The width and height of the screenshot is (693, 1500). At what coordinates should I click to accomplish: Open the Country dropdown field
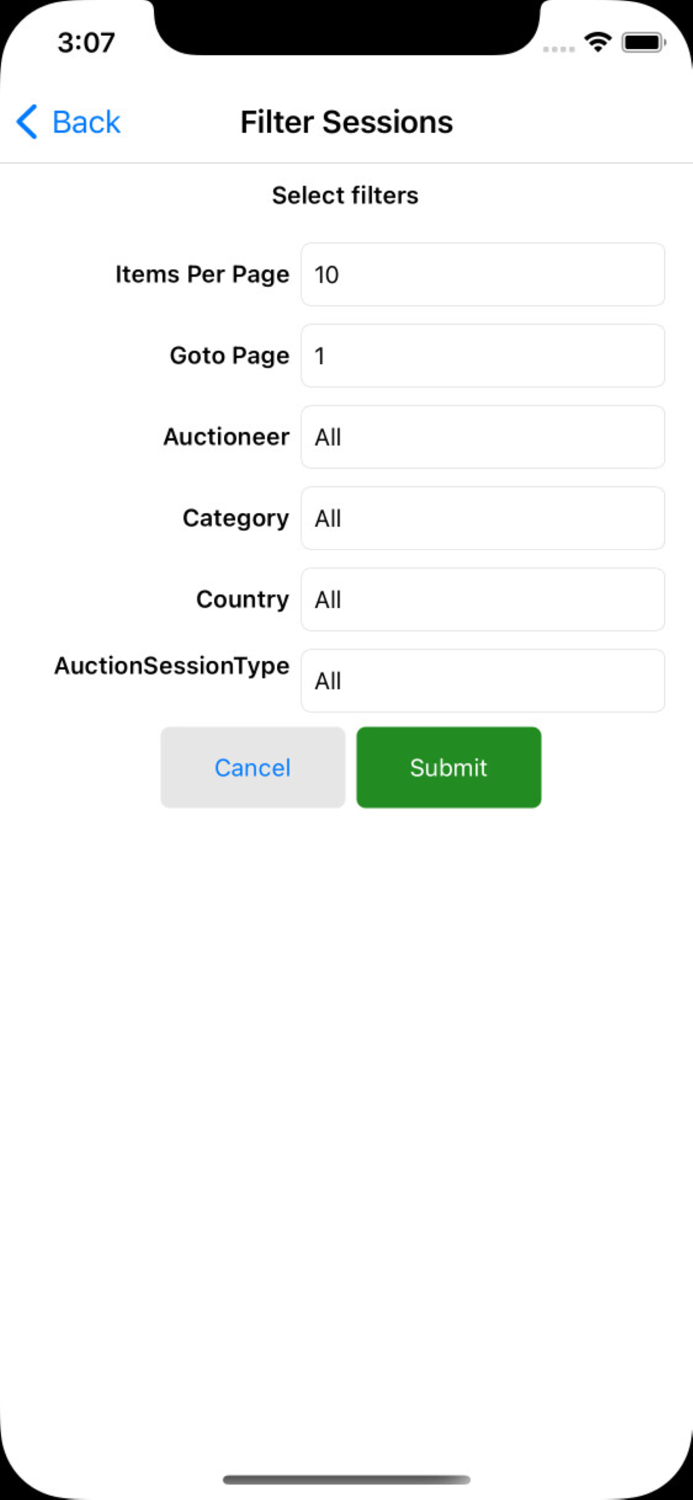coord(483,599)
